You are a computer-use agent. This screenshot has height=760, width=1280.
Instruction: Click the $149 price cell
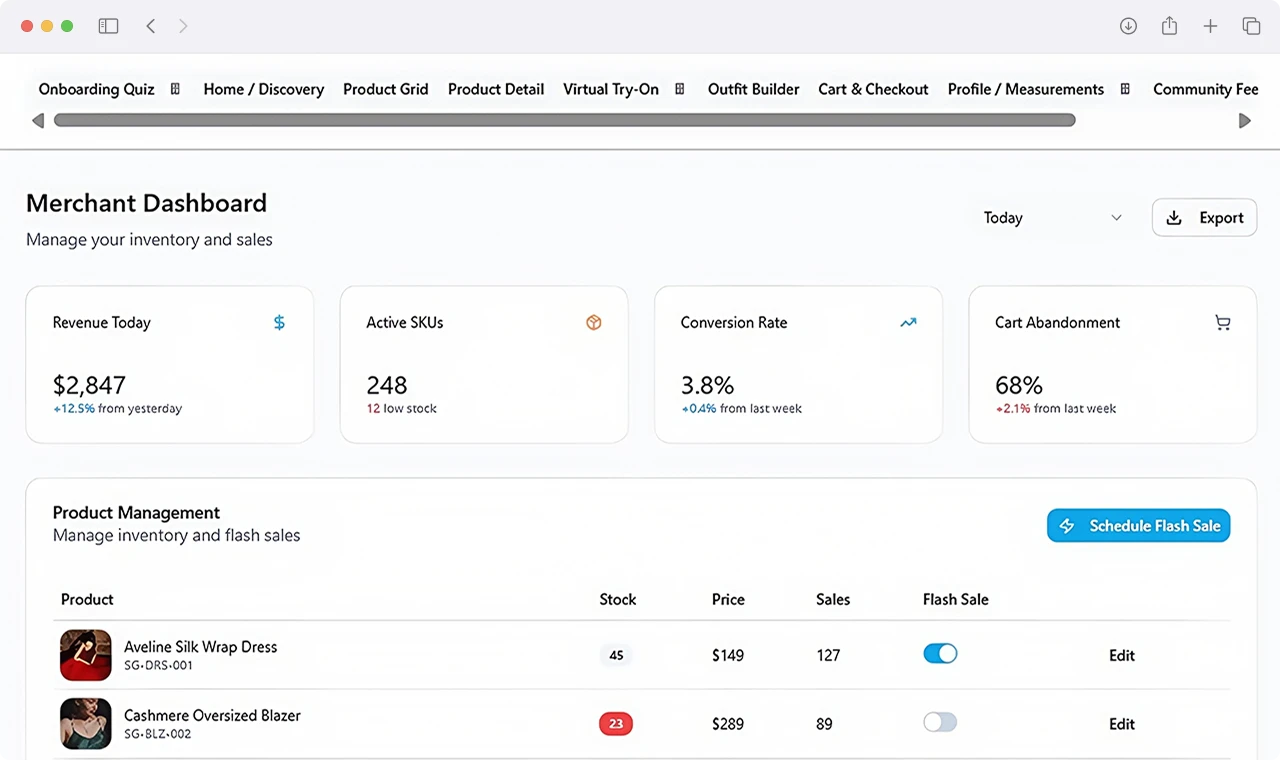[728, 656]
